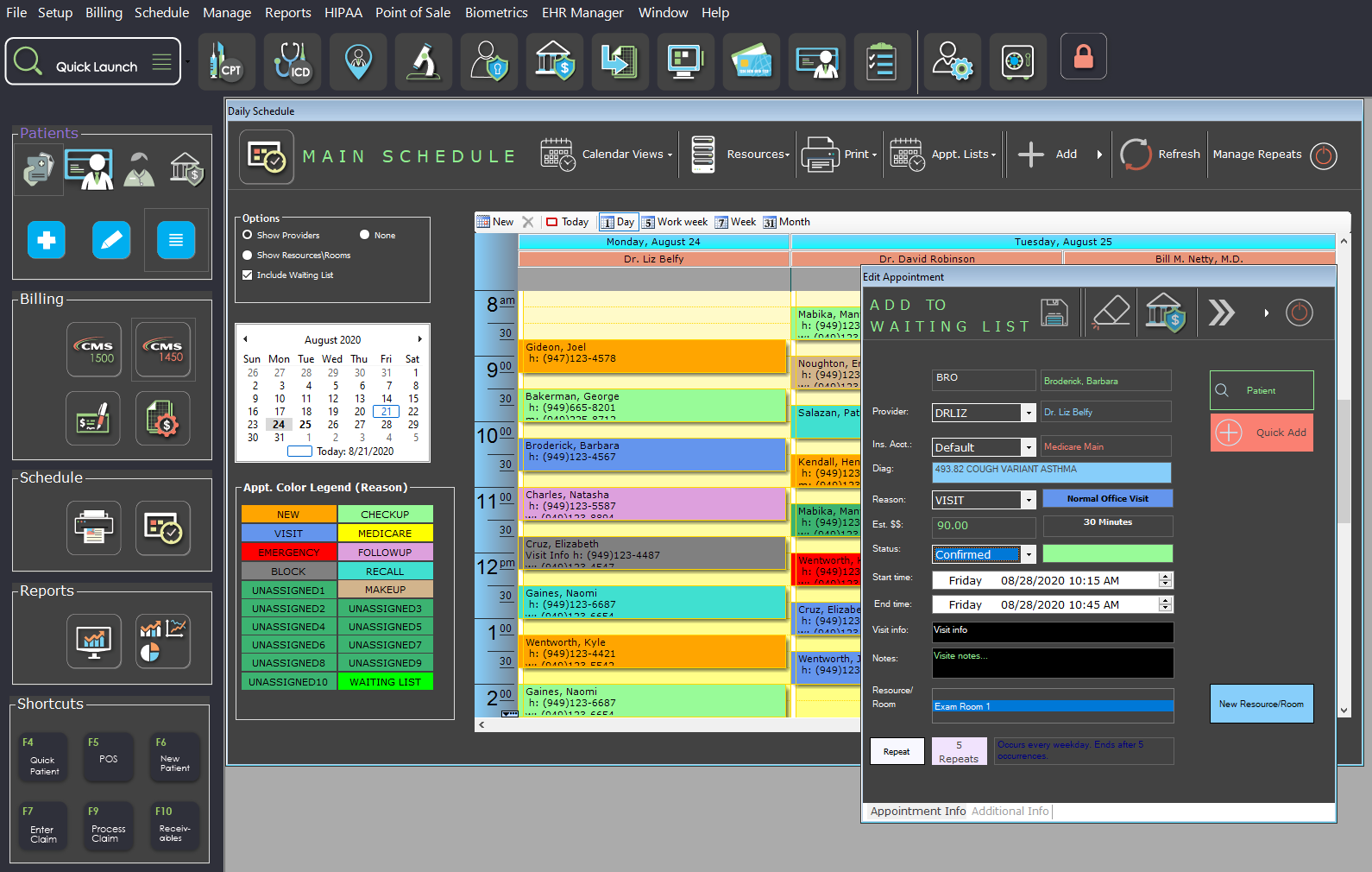This screenshot has width=1372, height=872.
Task: Open the credit cards toolbar icon
Action: click(752, 61)
